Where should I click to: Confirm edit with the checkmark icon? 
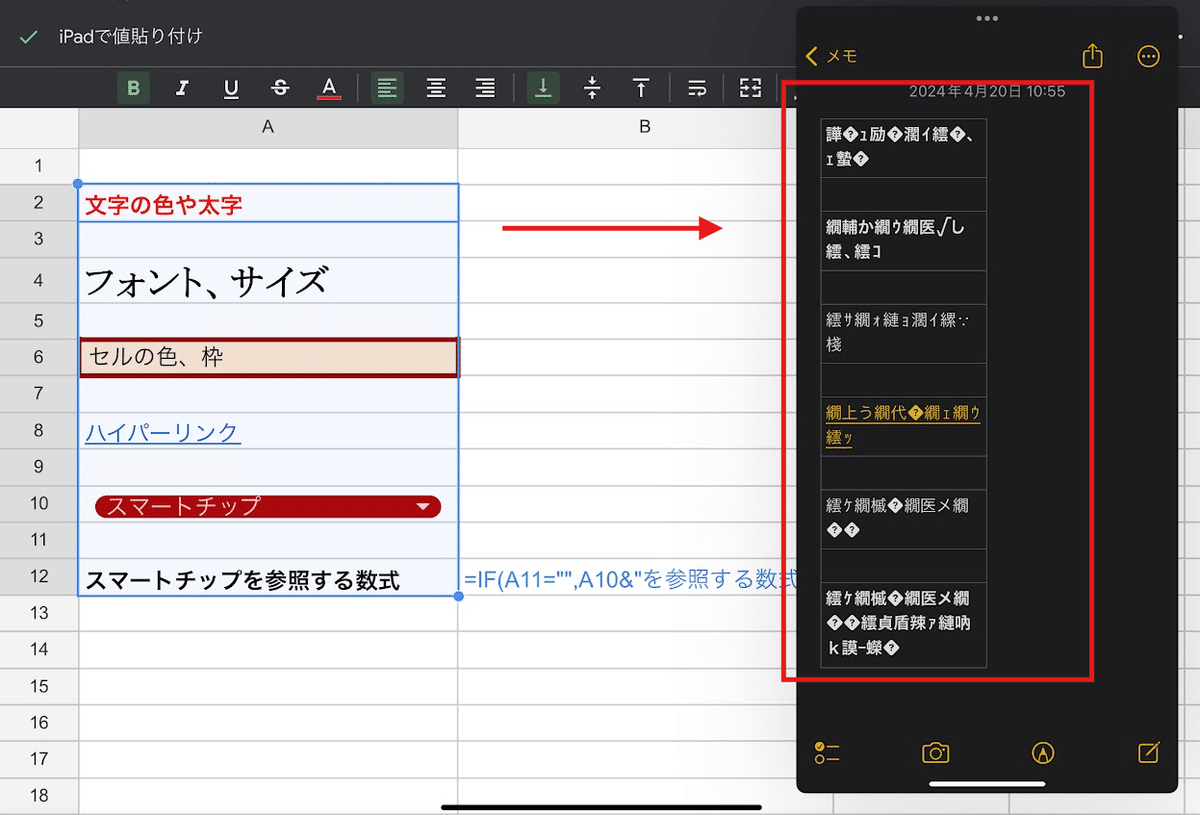point(29,37)
